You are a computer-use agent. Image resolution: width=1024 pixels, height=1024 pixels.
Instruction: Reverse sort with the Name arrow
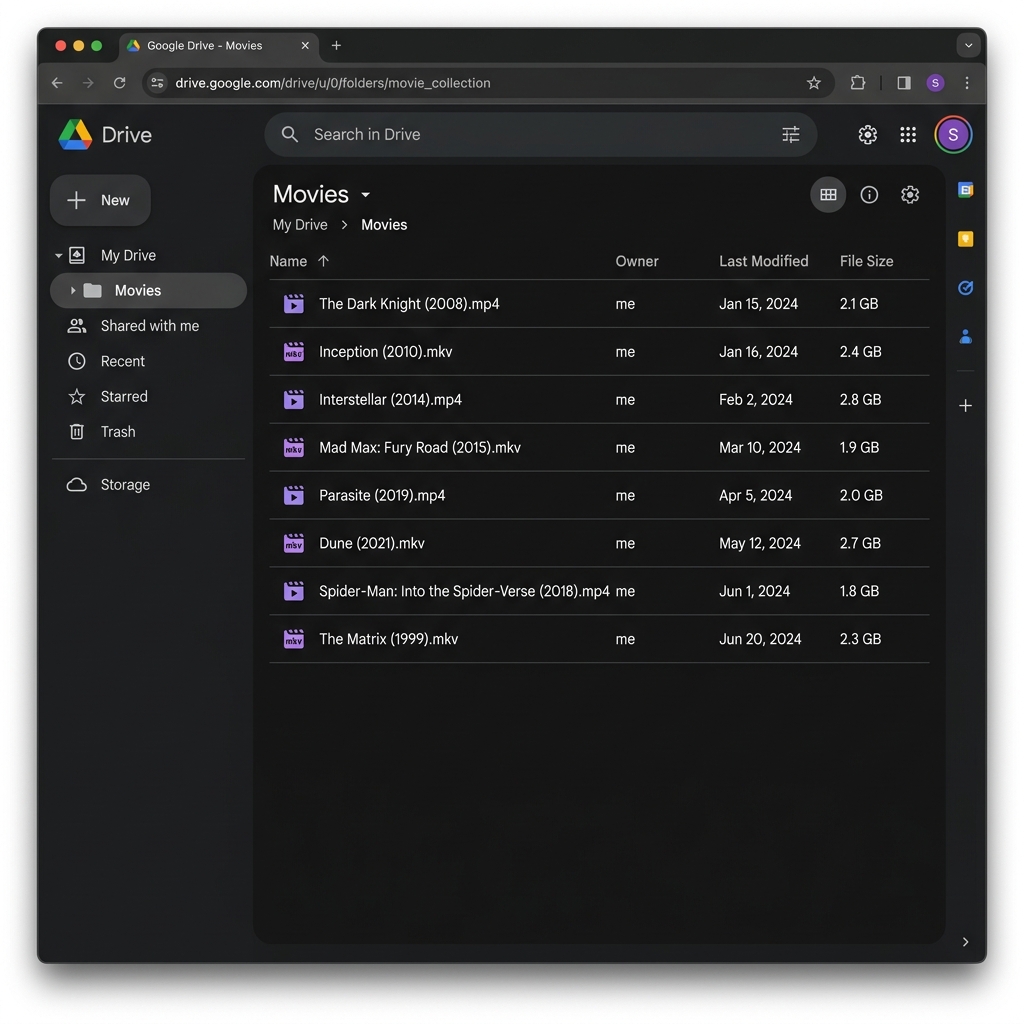[x=323, y=261]
